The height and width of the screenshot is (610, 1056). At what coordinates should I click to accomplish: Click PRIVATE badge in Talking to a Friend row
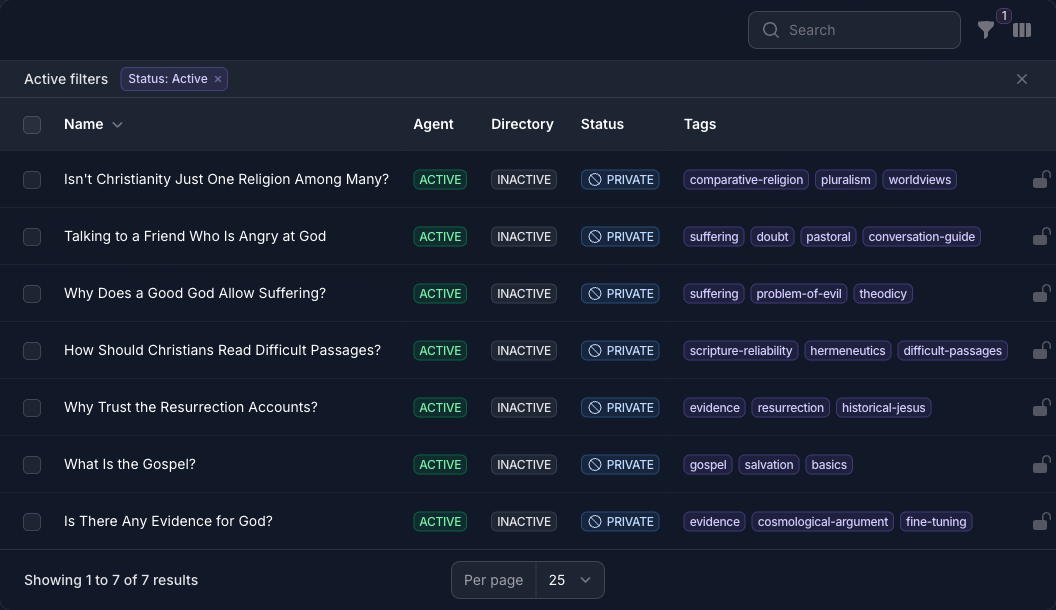click(620, 236)
